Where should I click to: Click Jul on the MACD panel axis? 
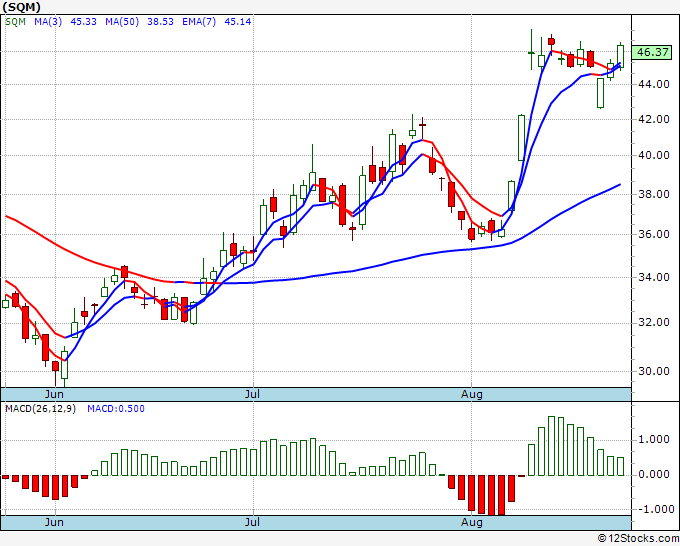tap(252, 522)
